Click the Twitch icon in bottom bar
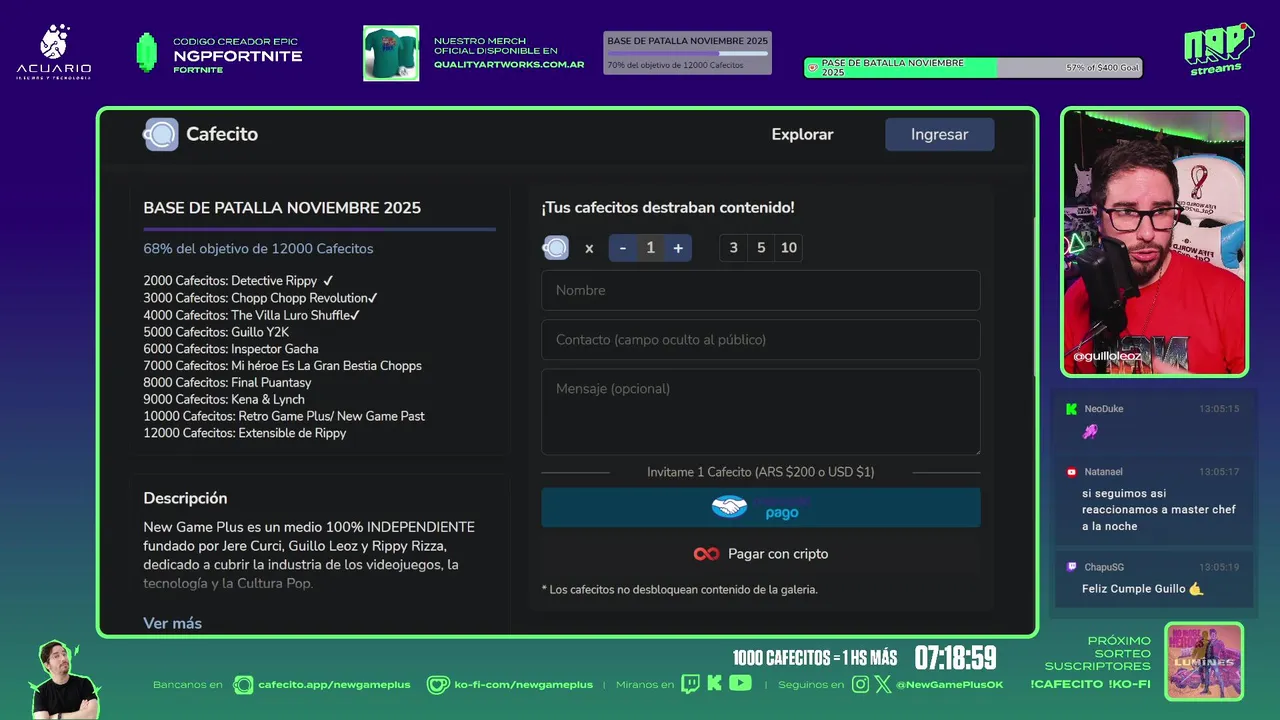The height and width of the screenshot is (720, 1280). (x=691, y=684)
